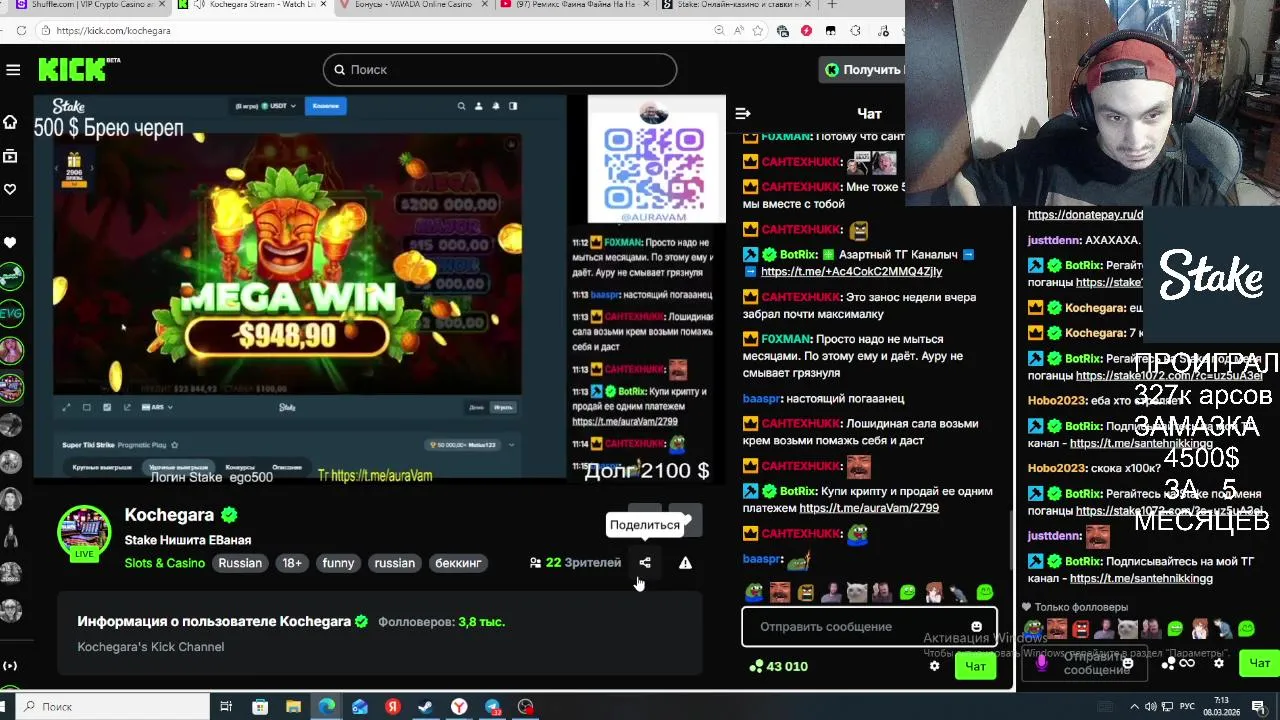Click the Stake Нишита ЕВаная stream title
Image resolution: width=1280 pixels, height=720 pixels.
[x=188, y=540]
